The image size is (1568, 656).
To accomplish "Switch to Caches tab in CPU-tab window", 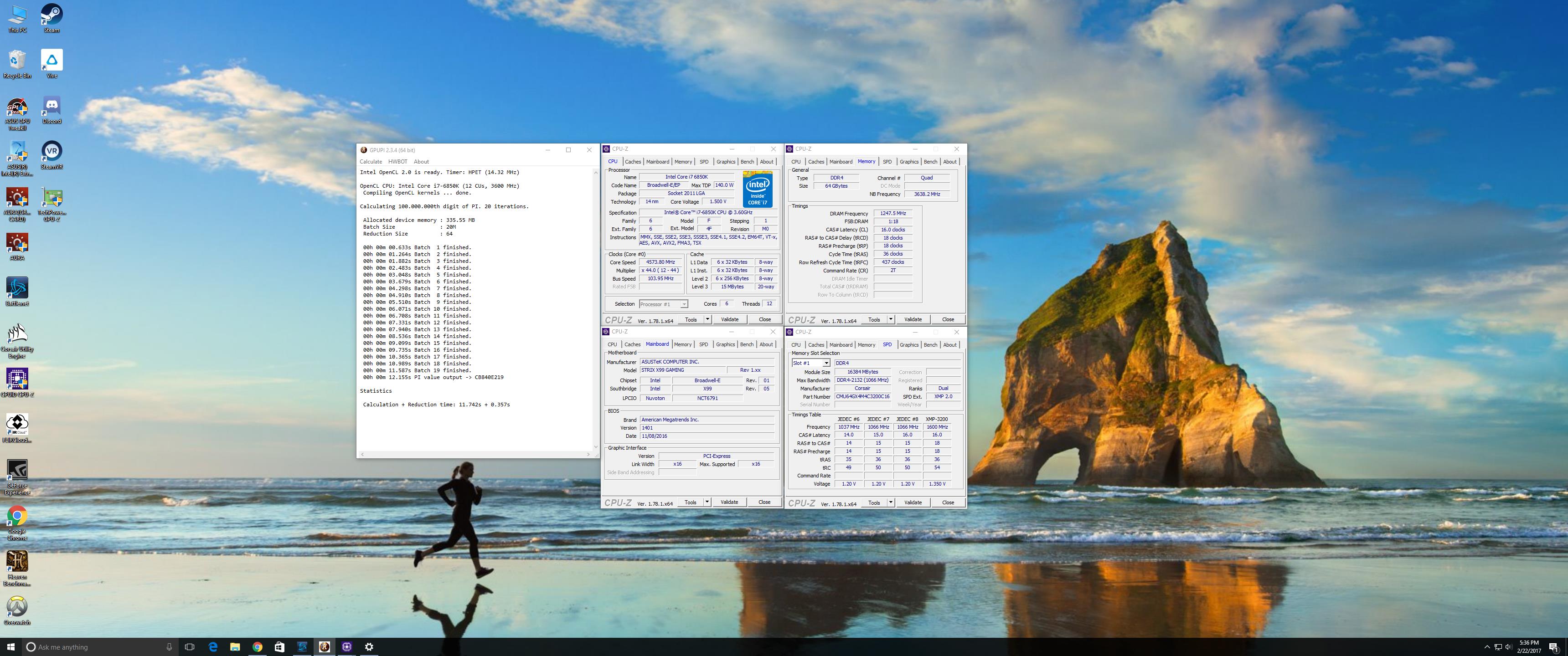I will coord(632,162).
